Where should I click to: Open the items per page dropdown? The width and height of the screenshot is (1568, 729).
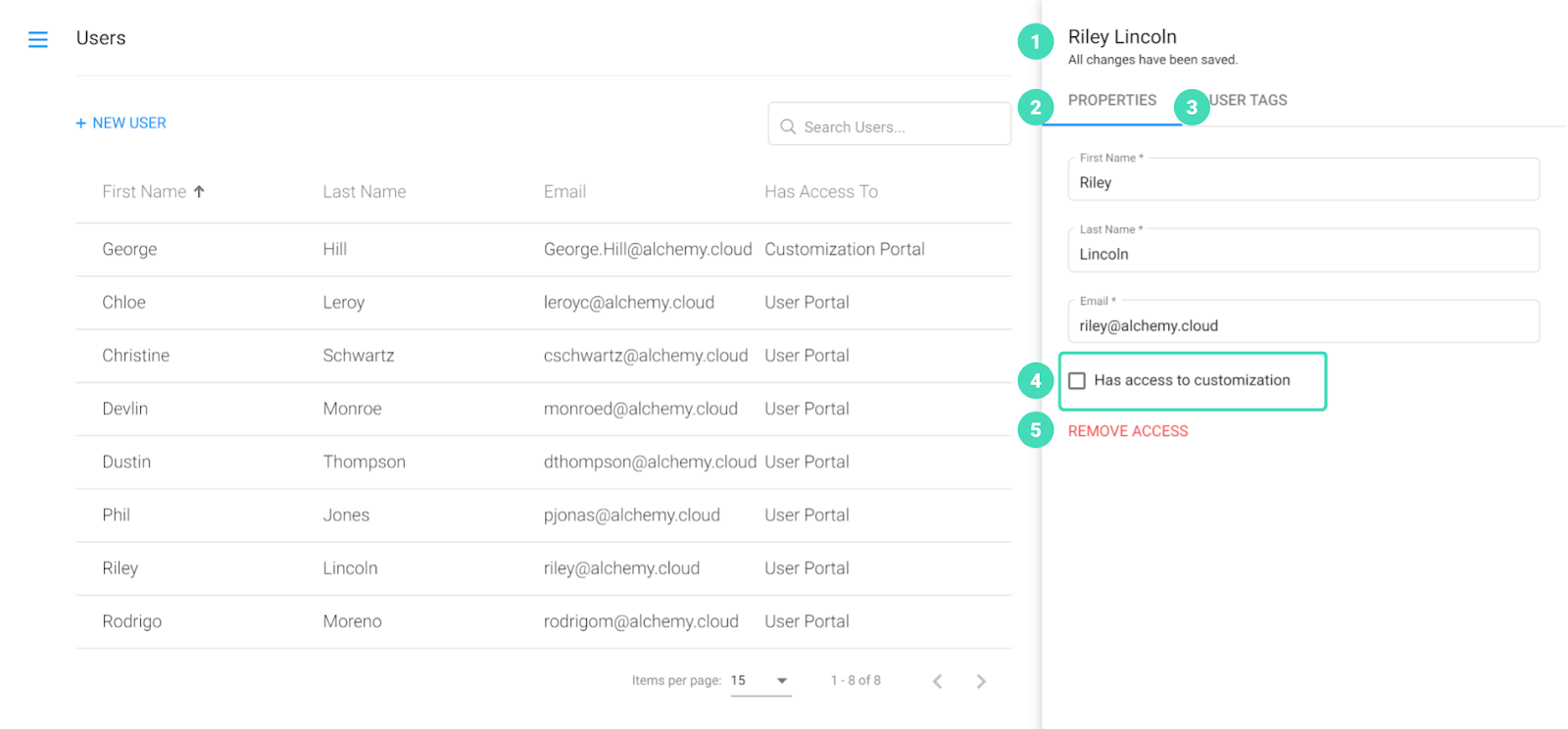761,681
